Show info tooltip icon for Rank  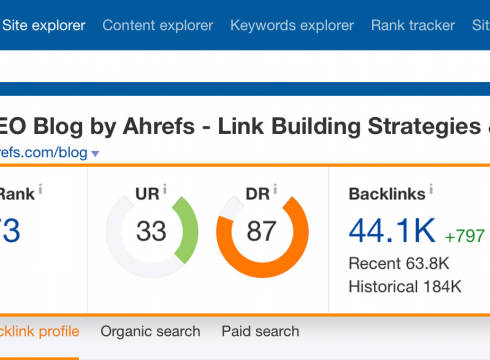point(40,189)
